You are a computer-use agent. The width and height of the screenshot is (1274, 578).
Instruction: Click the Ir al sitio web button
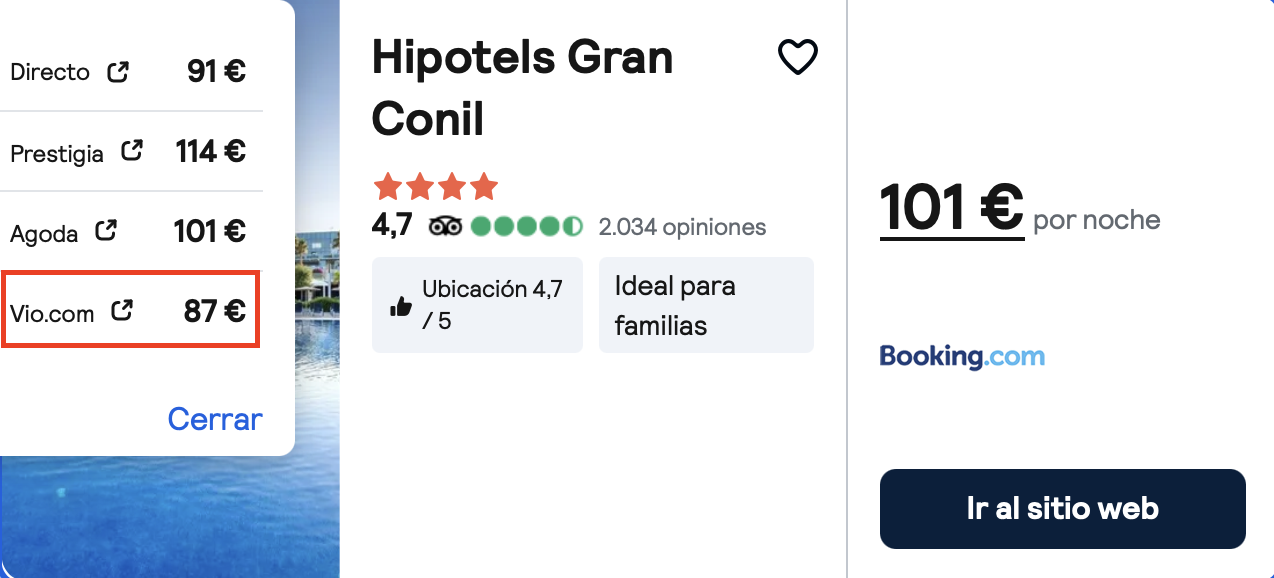[x=1062, y=508]
